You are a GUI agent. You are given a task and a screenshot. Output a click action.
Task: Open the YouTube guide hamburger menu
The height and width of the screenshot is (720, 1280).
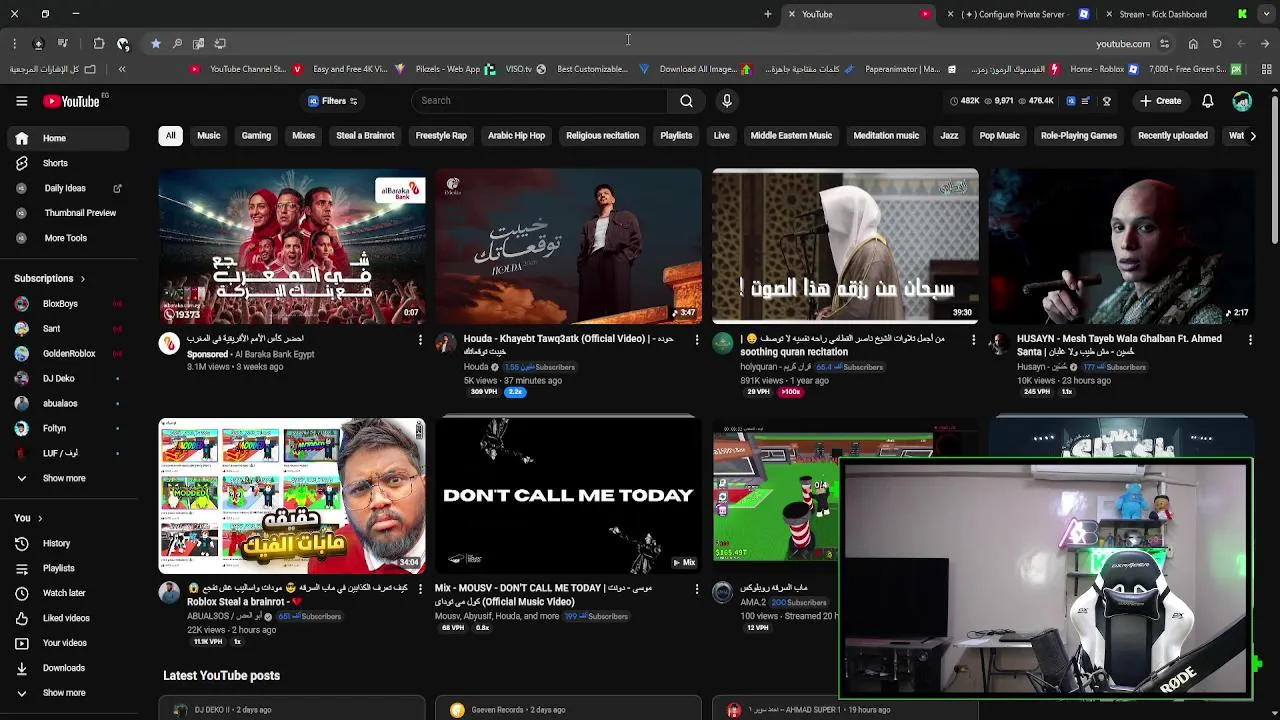click(21, 101)
